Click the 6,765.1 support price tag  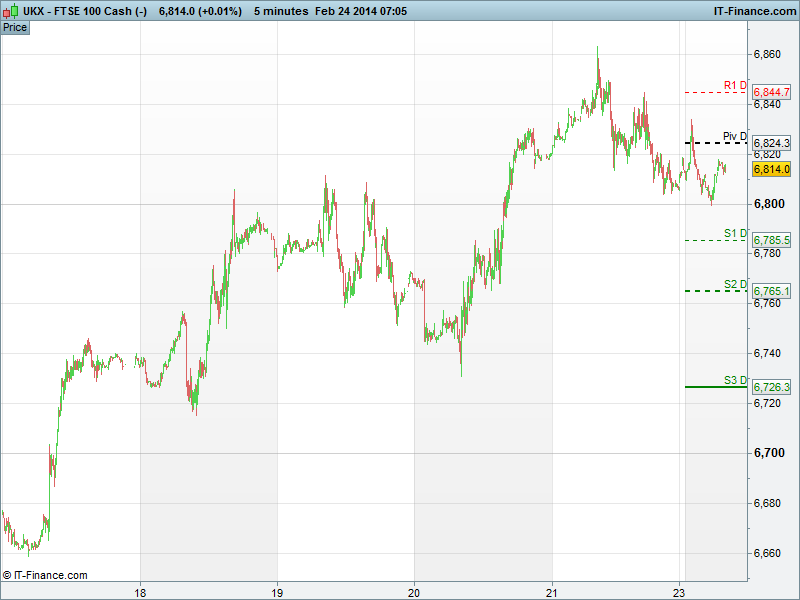coord(772,291)
